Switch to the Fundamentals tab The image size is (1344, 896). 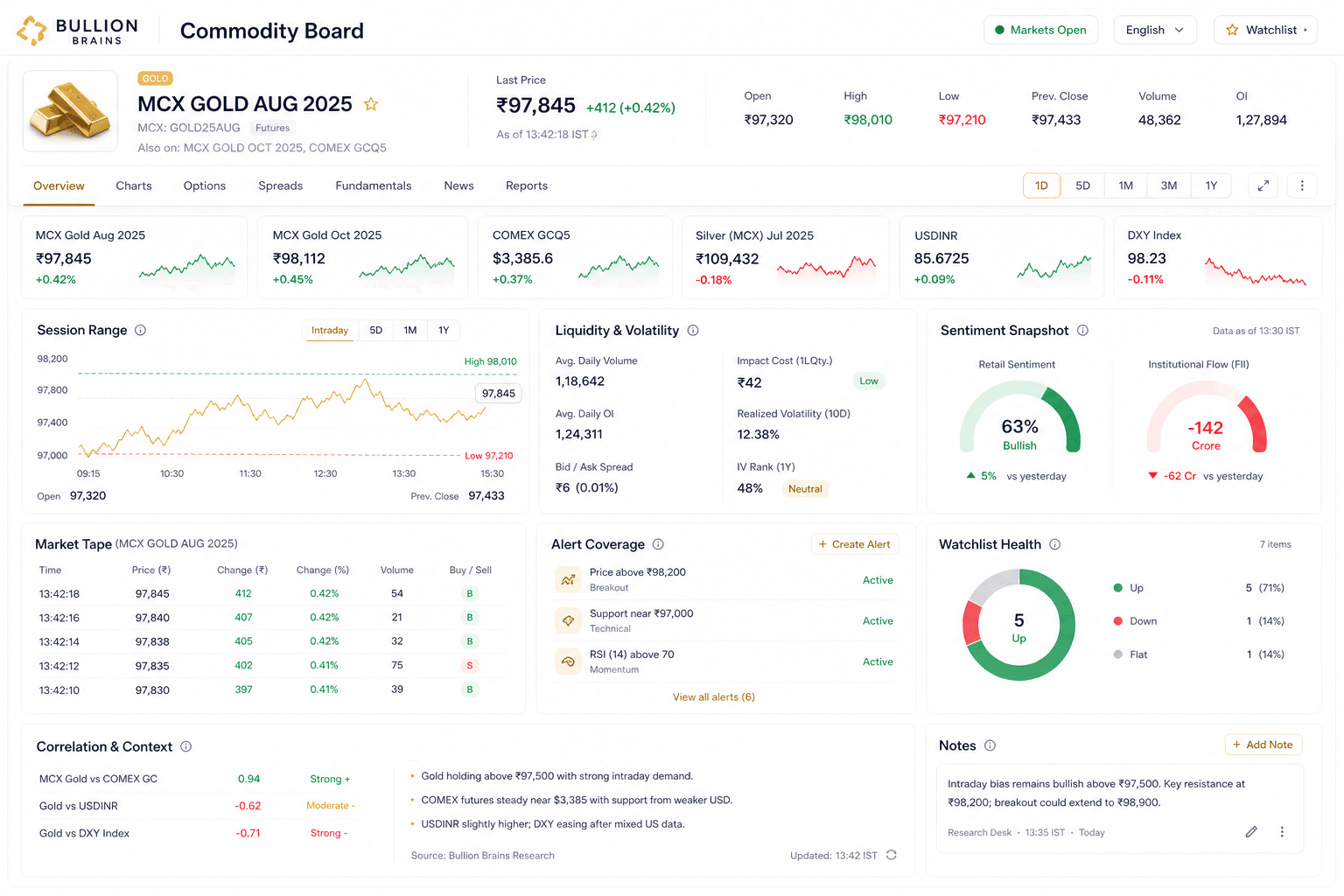pyautogui.click(x=374, y=185)
